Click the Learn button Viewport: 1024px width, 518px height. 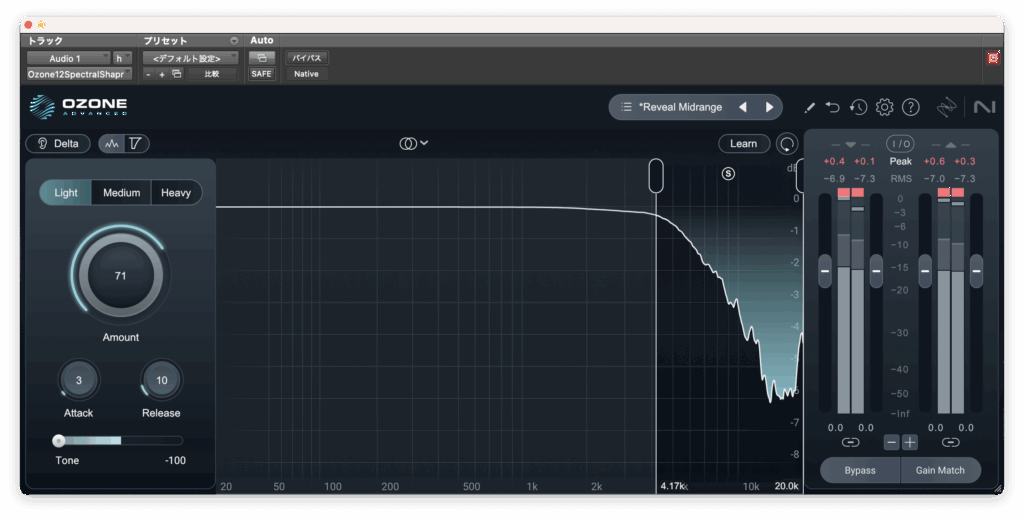[x=743, y=144]
